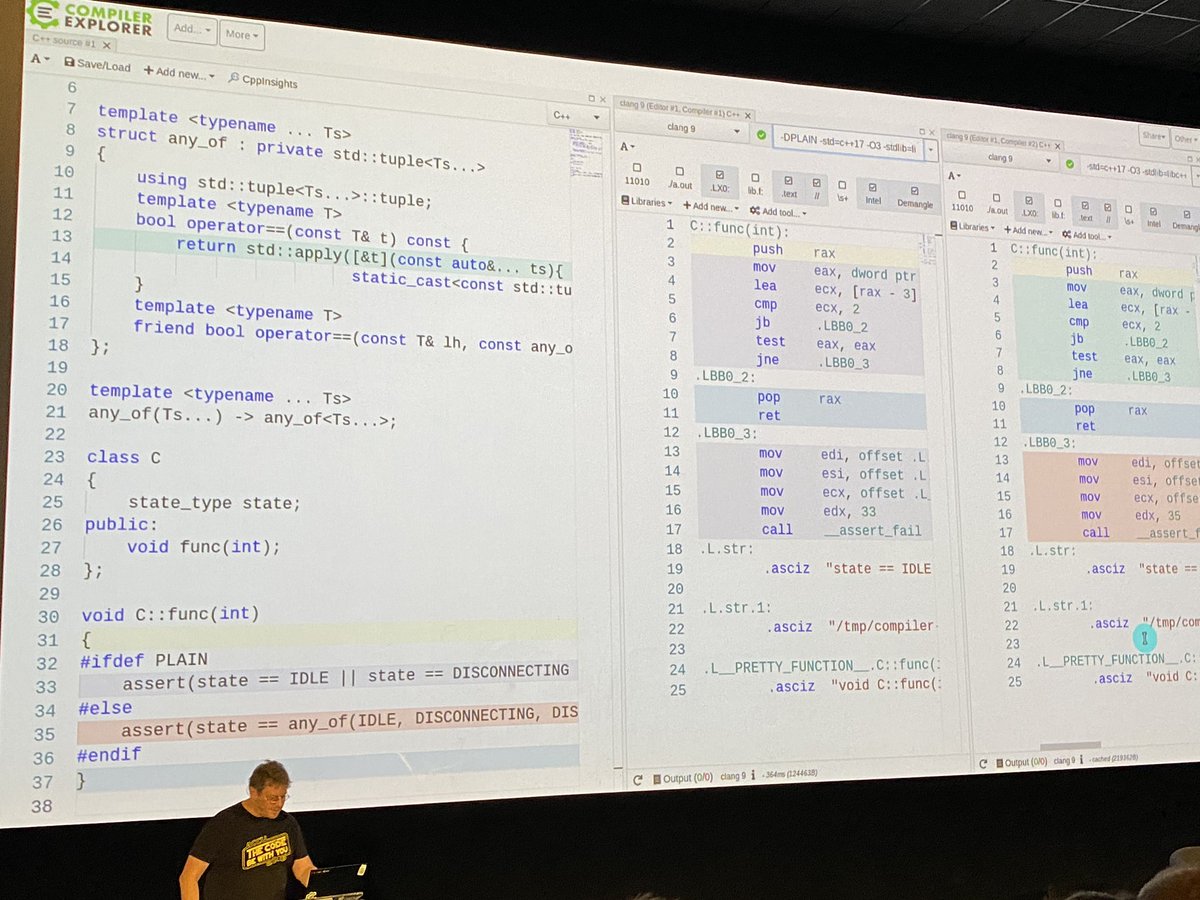
Task: Toggle 11010 binary output in compiler #1
Action: coord(636,174)
